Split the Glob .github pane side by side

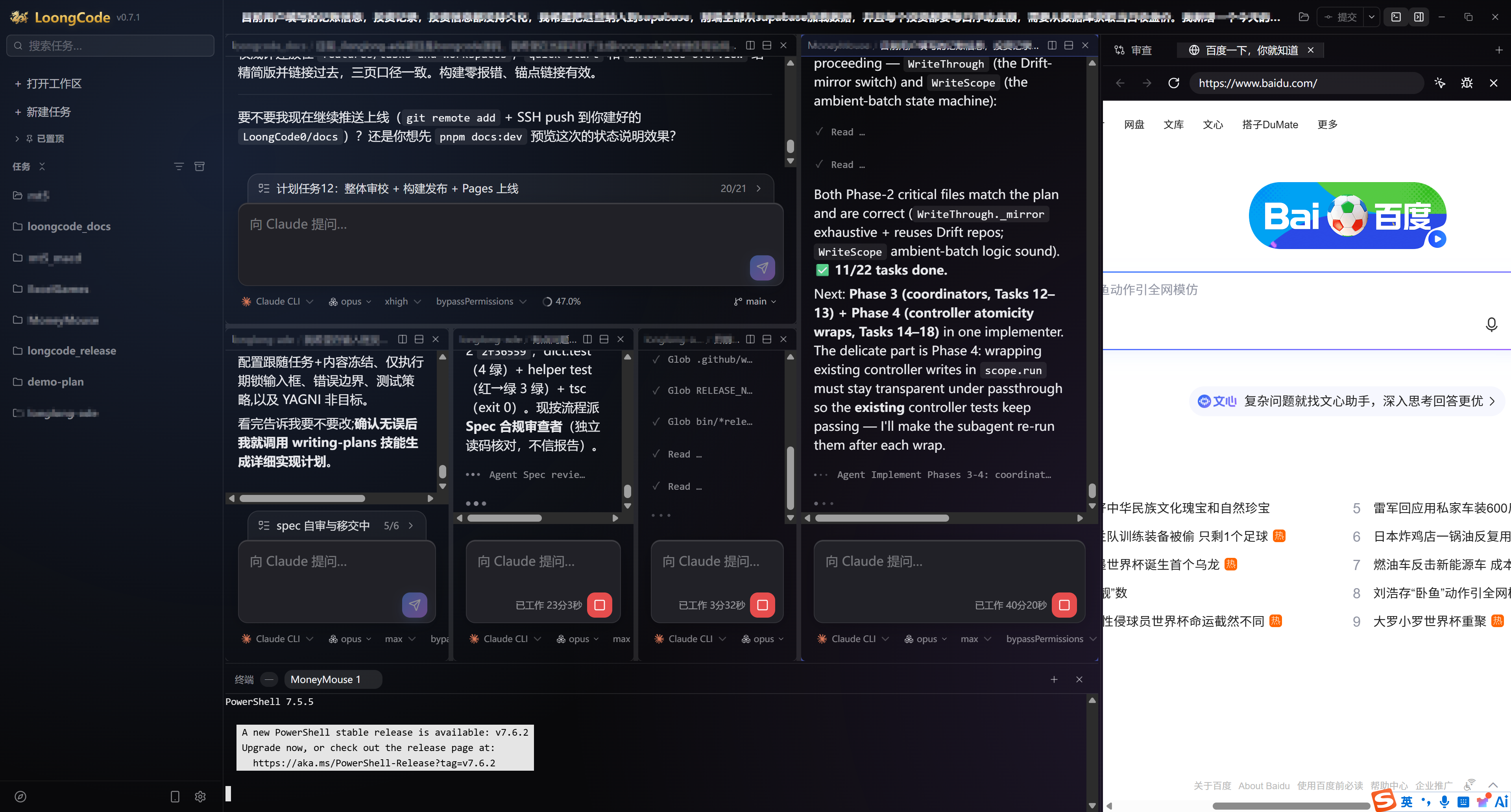pos(750,339)
